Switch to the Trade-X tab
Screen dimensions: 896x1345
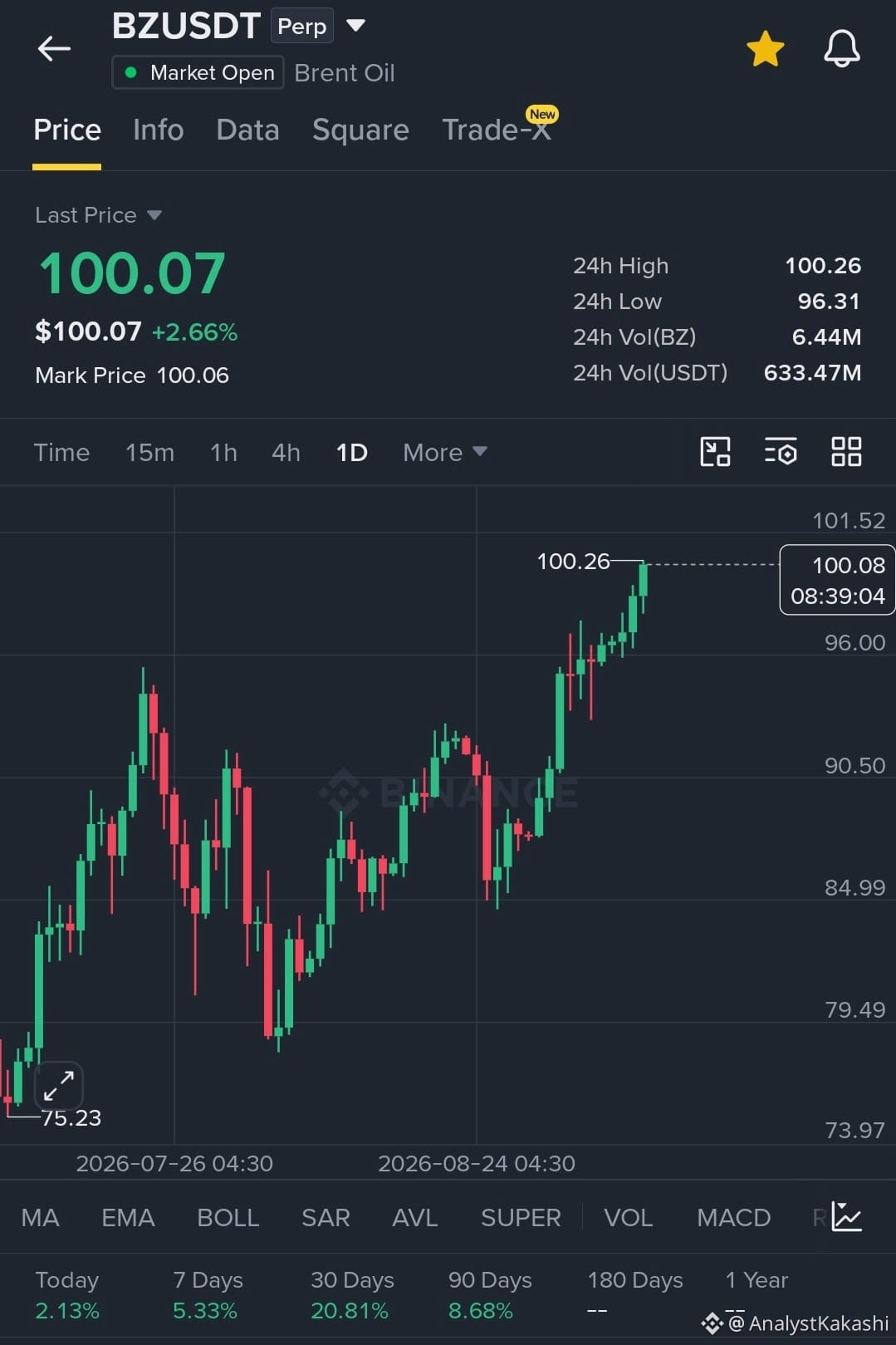click(x=497, y=130)
